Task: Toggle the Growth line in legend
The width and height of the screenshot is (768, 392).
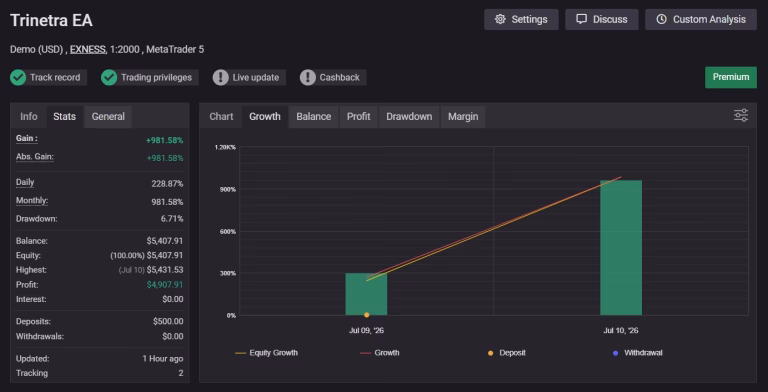Action: (380, 353)
